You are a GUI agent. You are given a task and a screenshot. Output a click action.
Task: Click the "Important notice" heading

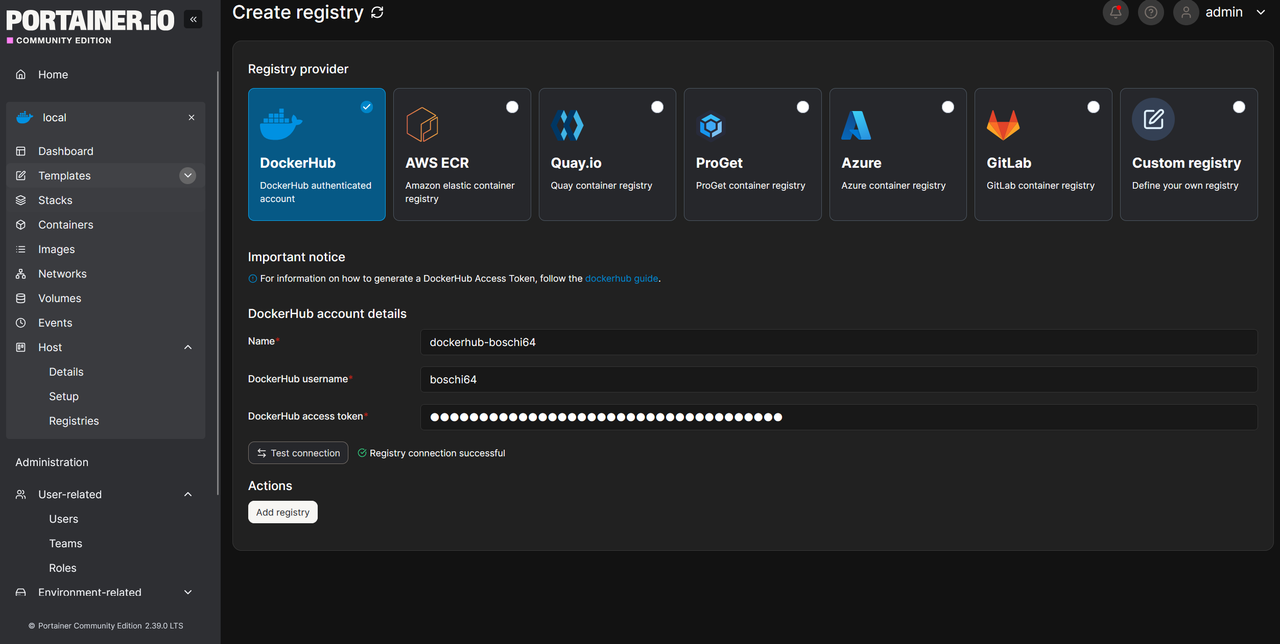(297, 257)
